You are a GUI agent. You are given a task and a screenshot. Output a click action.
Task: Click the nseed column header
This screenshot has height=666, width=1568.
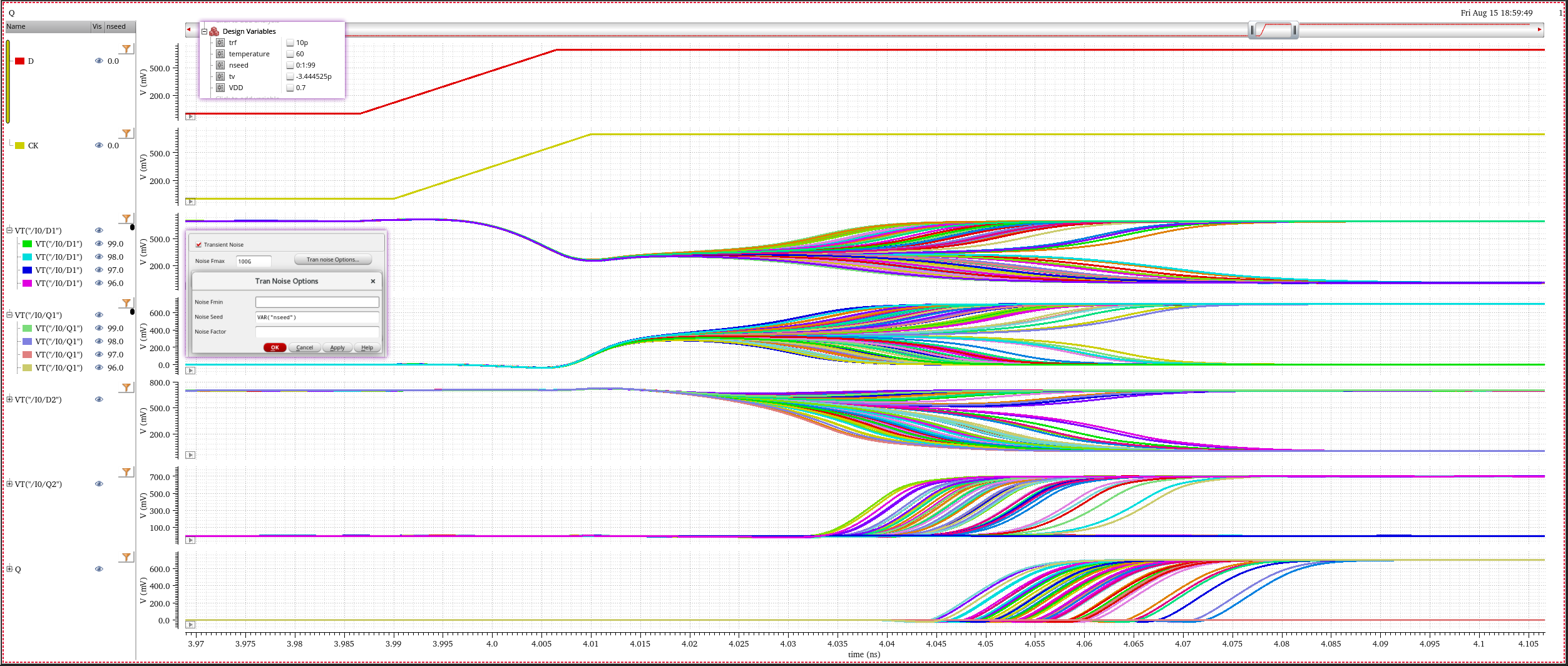120,26
